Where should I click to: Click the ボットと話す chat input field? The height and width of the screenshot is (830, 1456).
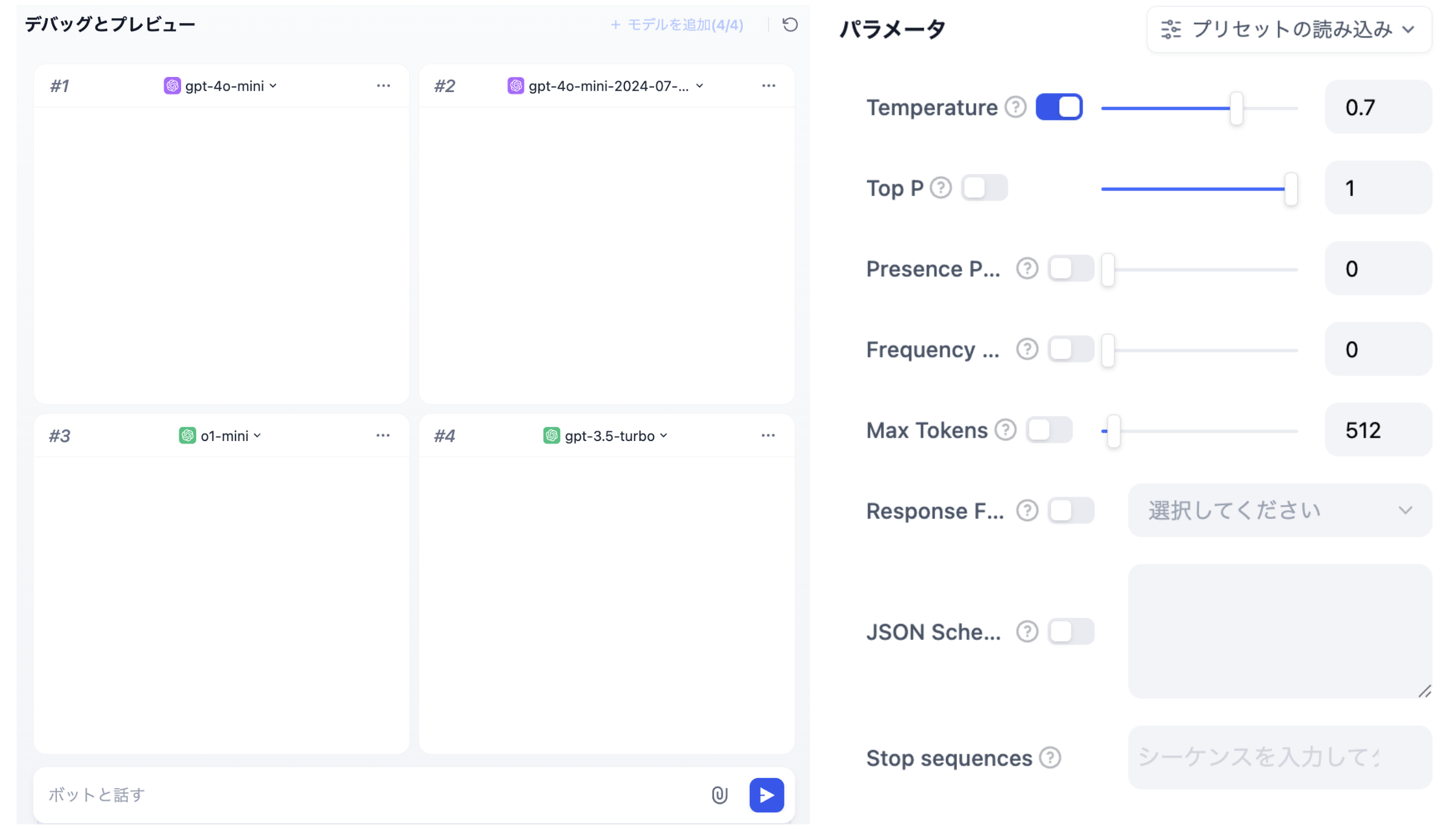point(242,795)
